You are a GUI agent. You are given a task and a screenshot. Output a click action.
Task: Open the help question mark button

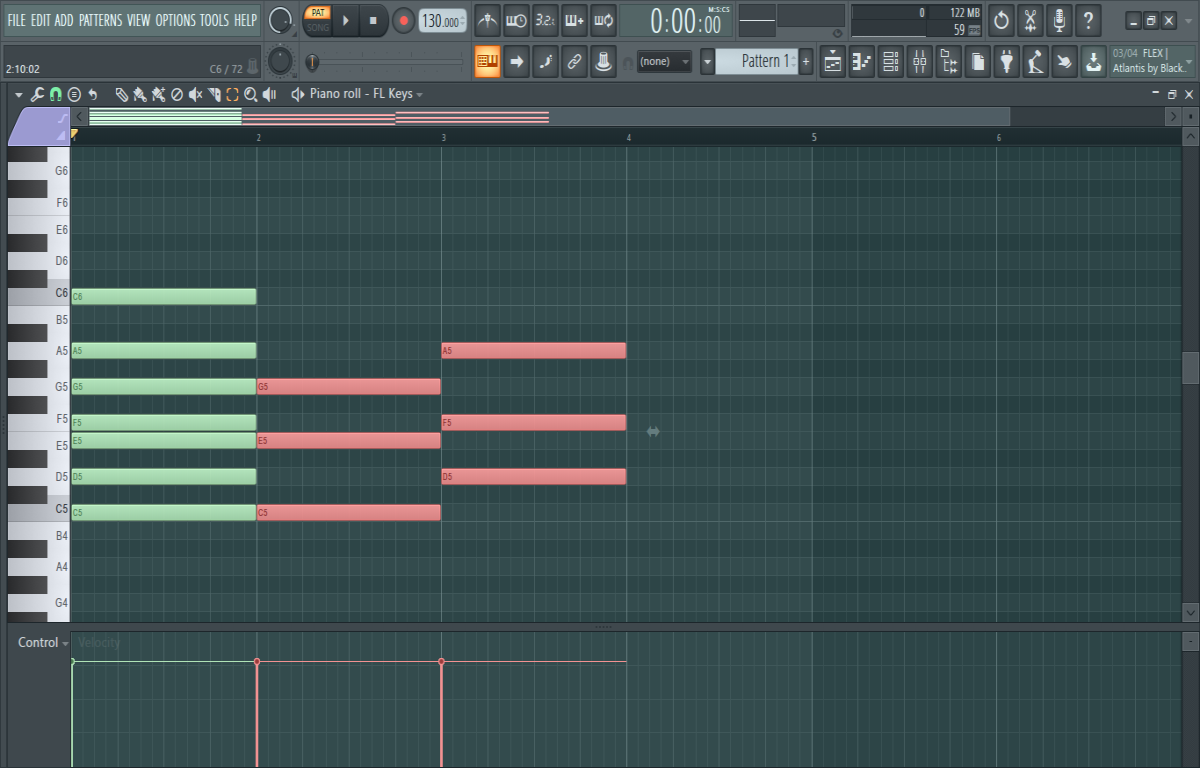pyautogui.click(x=1088, y=20)
